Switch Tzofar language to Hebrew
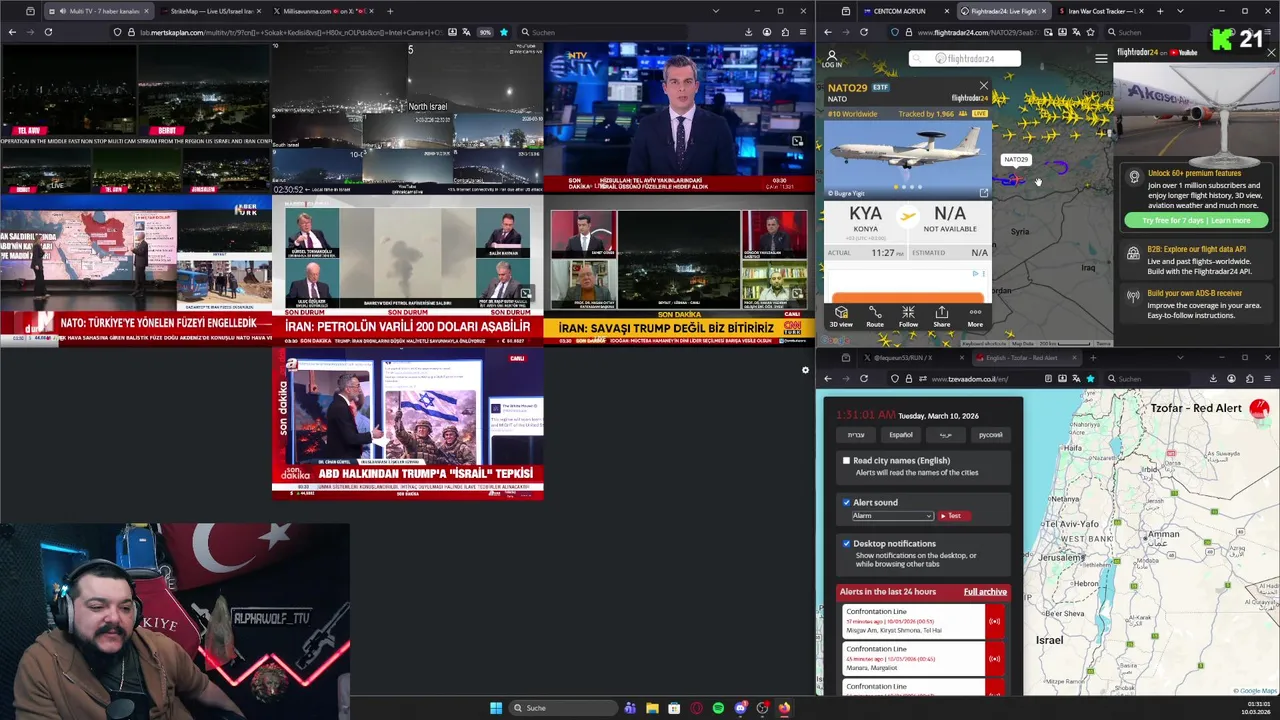 tap(856, 435)
